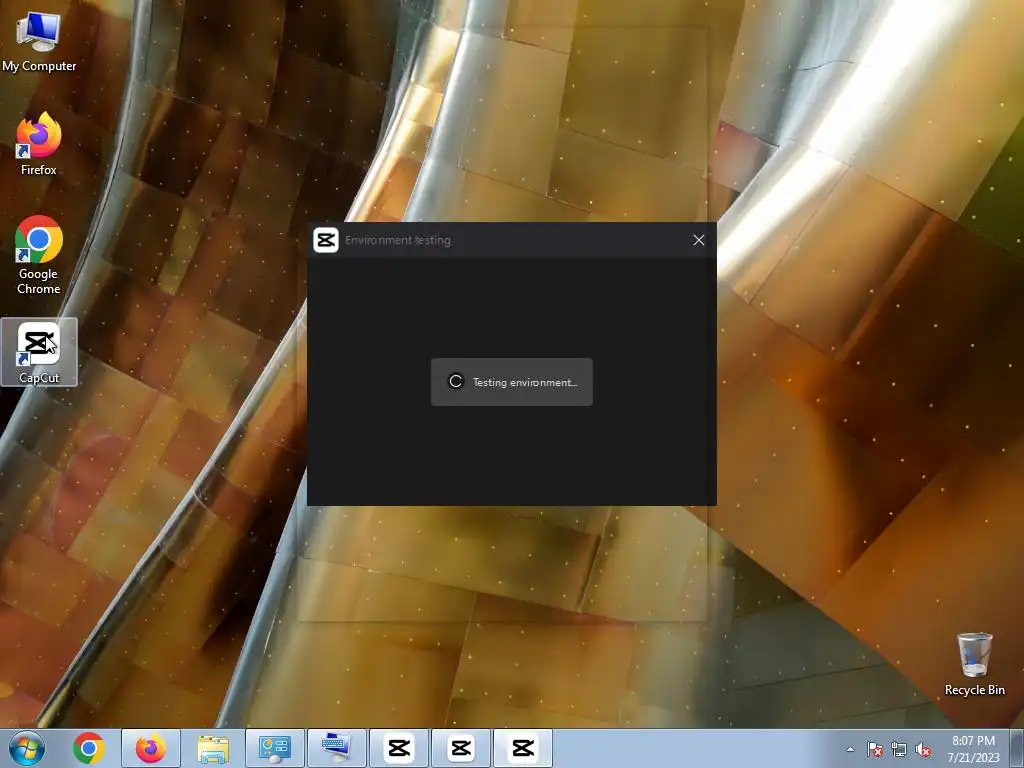The image size is (1024, 768).
Task: Open the network tray icon
Action: [x=899, y=749]
